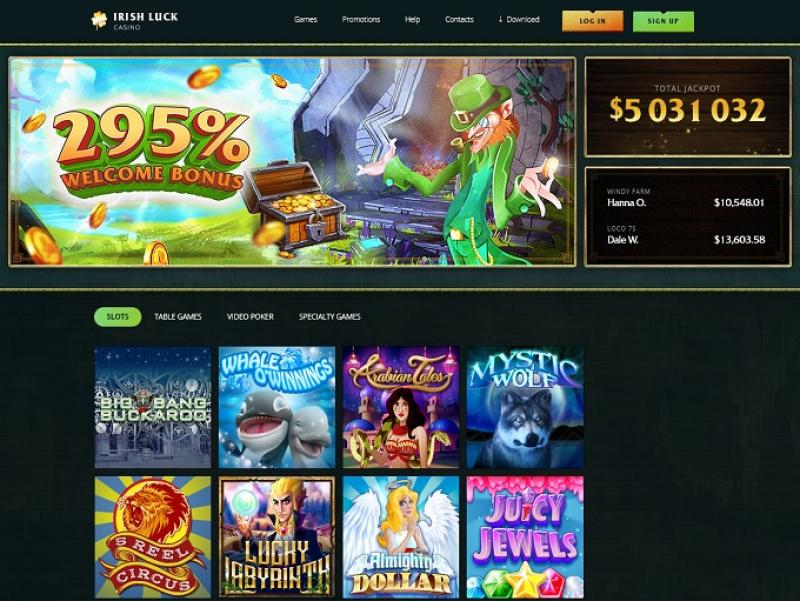Click the green Sign Up button
800x601 pixels.
point(663,21)
